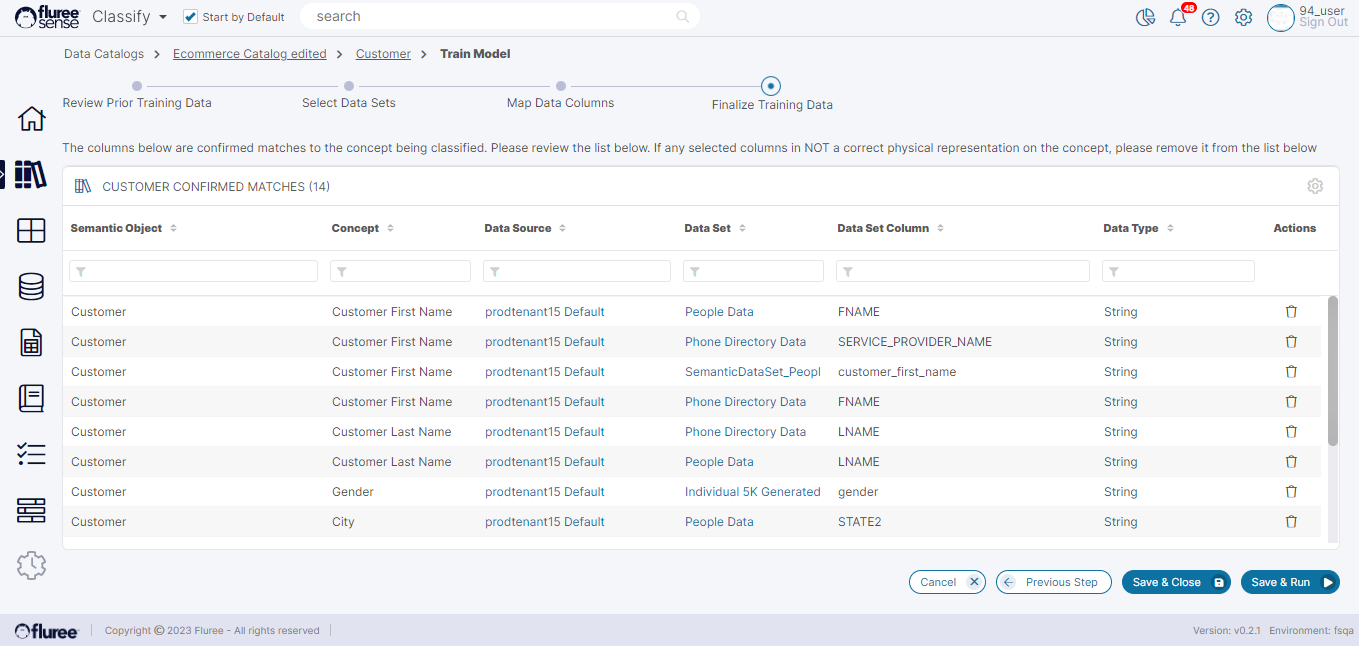Open the top bar settings gear
Image resolution: width=1359 pixels, height=646 pixels.
1243,18
